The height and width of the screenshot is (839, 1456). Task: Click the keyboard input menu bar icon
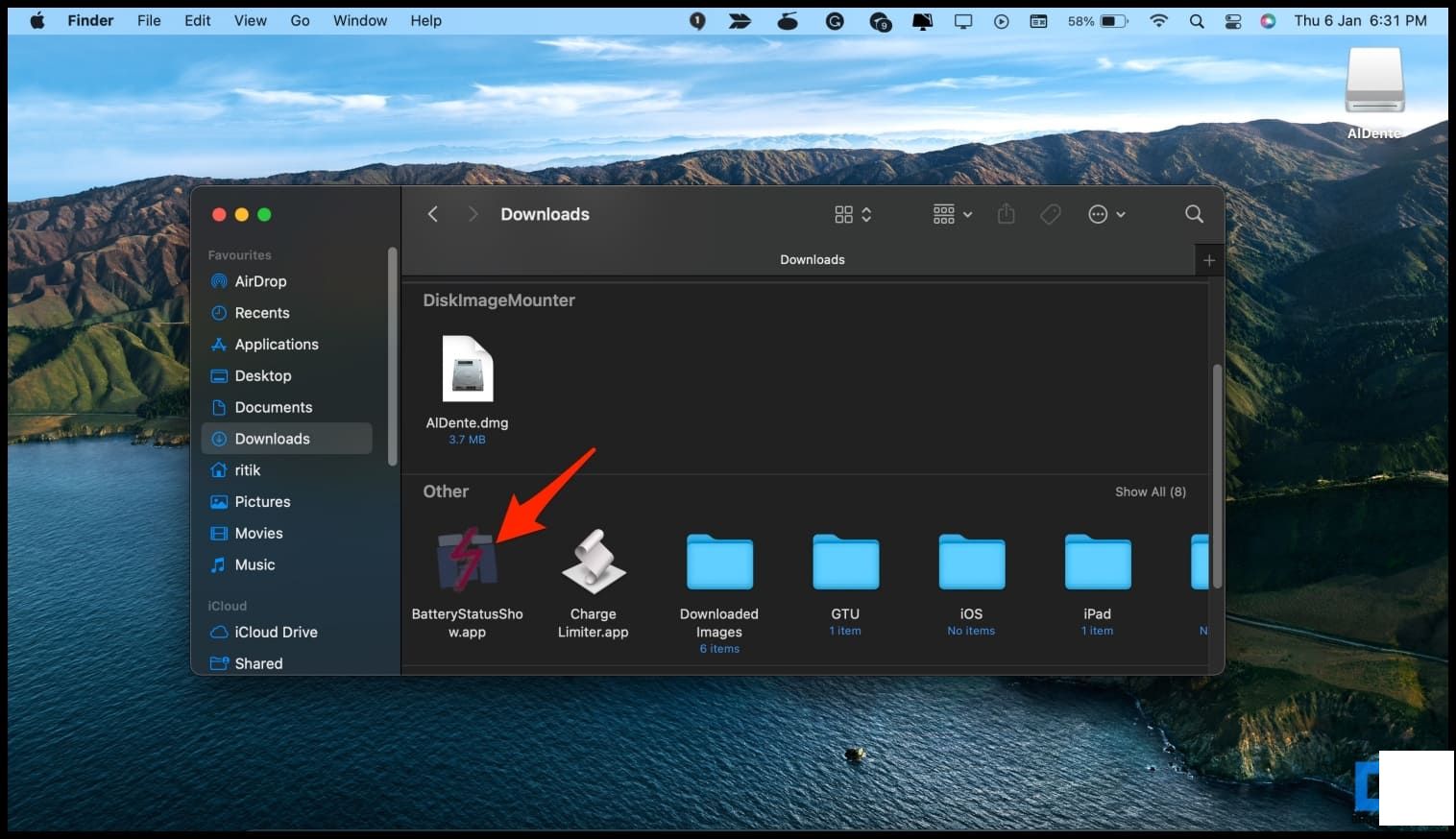point(1038,20)
